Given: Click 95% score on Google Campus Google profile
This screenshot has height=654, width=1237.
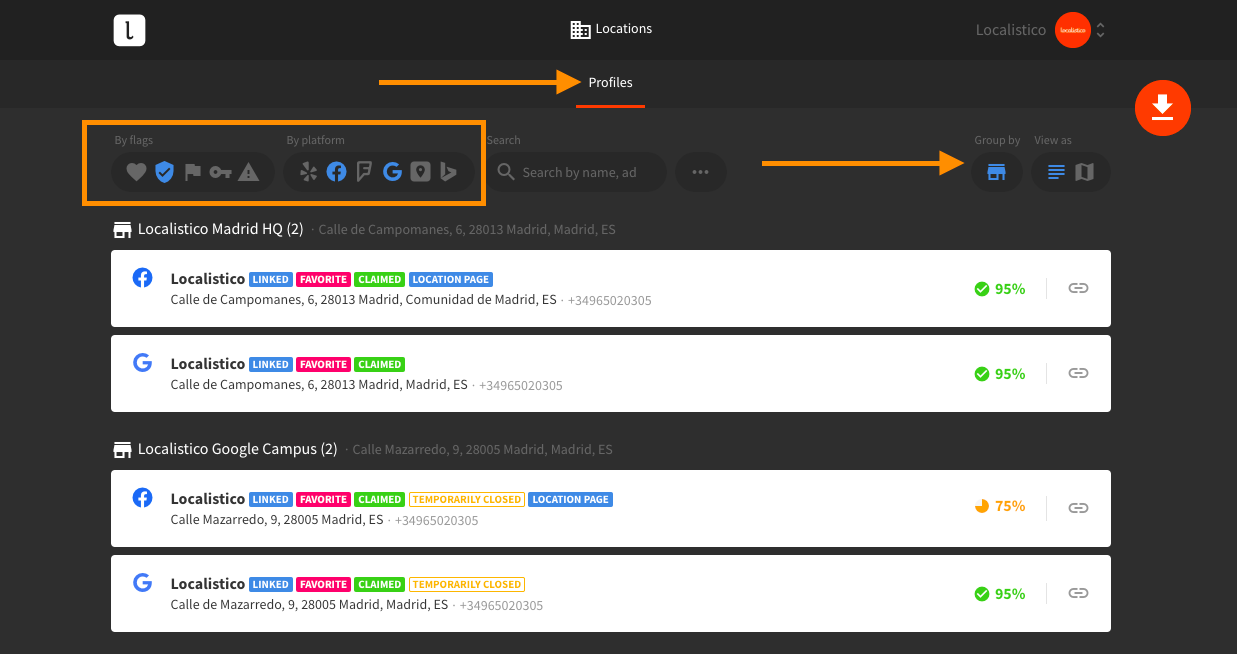Looking at the screenshot, I should click(x=1000, y=594).
